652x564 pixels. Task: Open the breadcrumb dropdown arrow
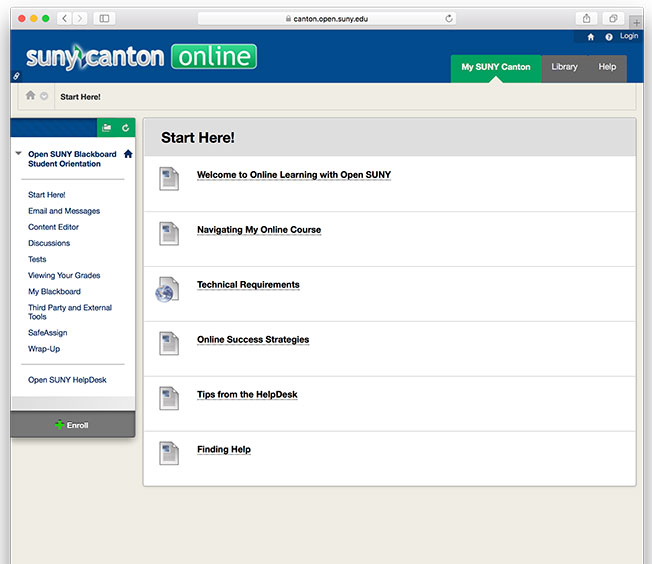point(44,96)
